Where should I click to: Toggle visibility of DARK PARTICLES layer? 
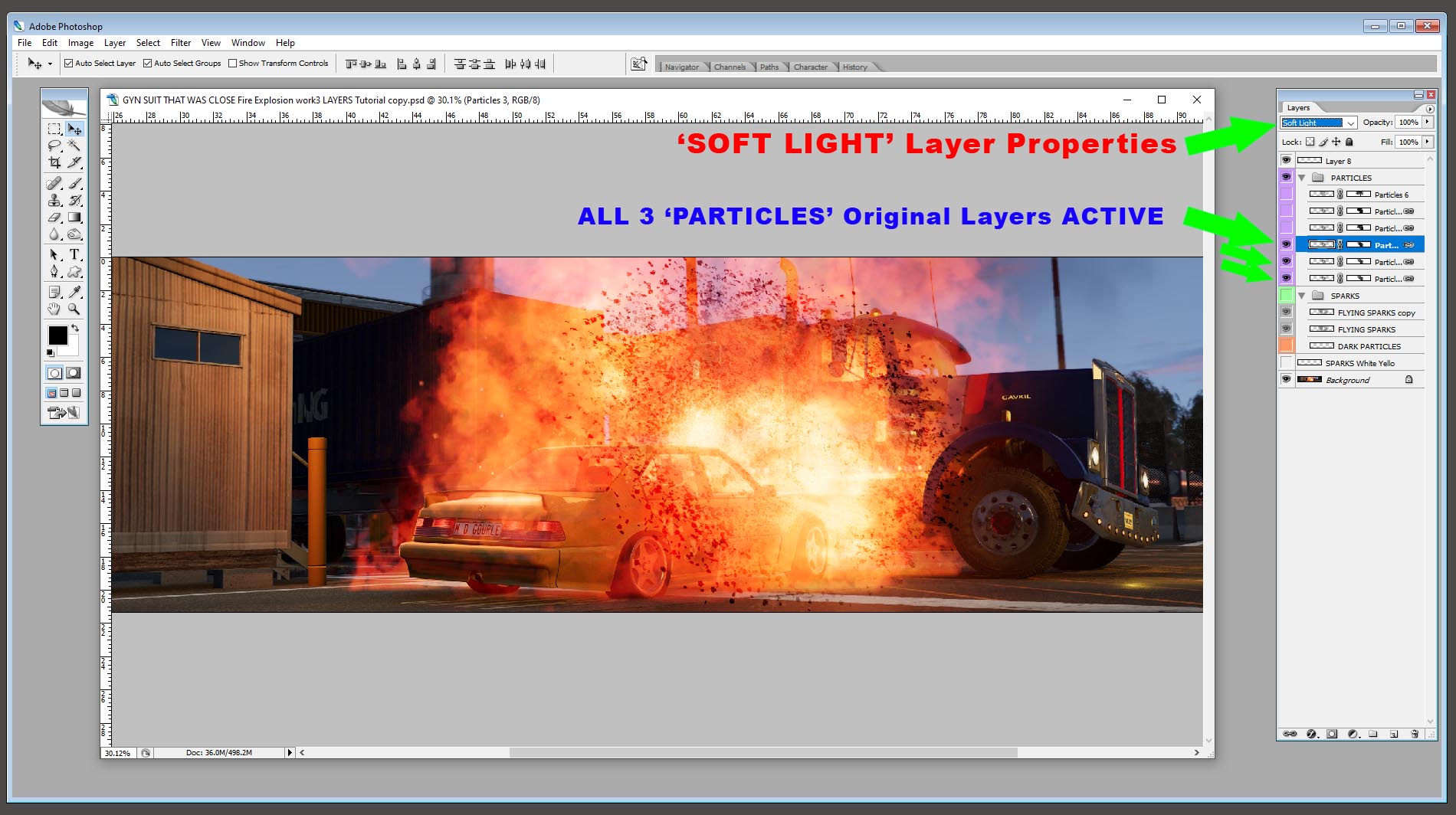(1287, 345)
